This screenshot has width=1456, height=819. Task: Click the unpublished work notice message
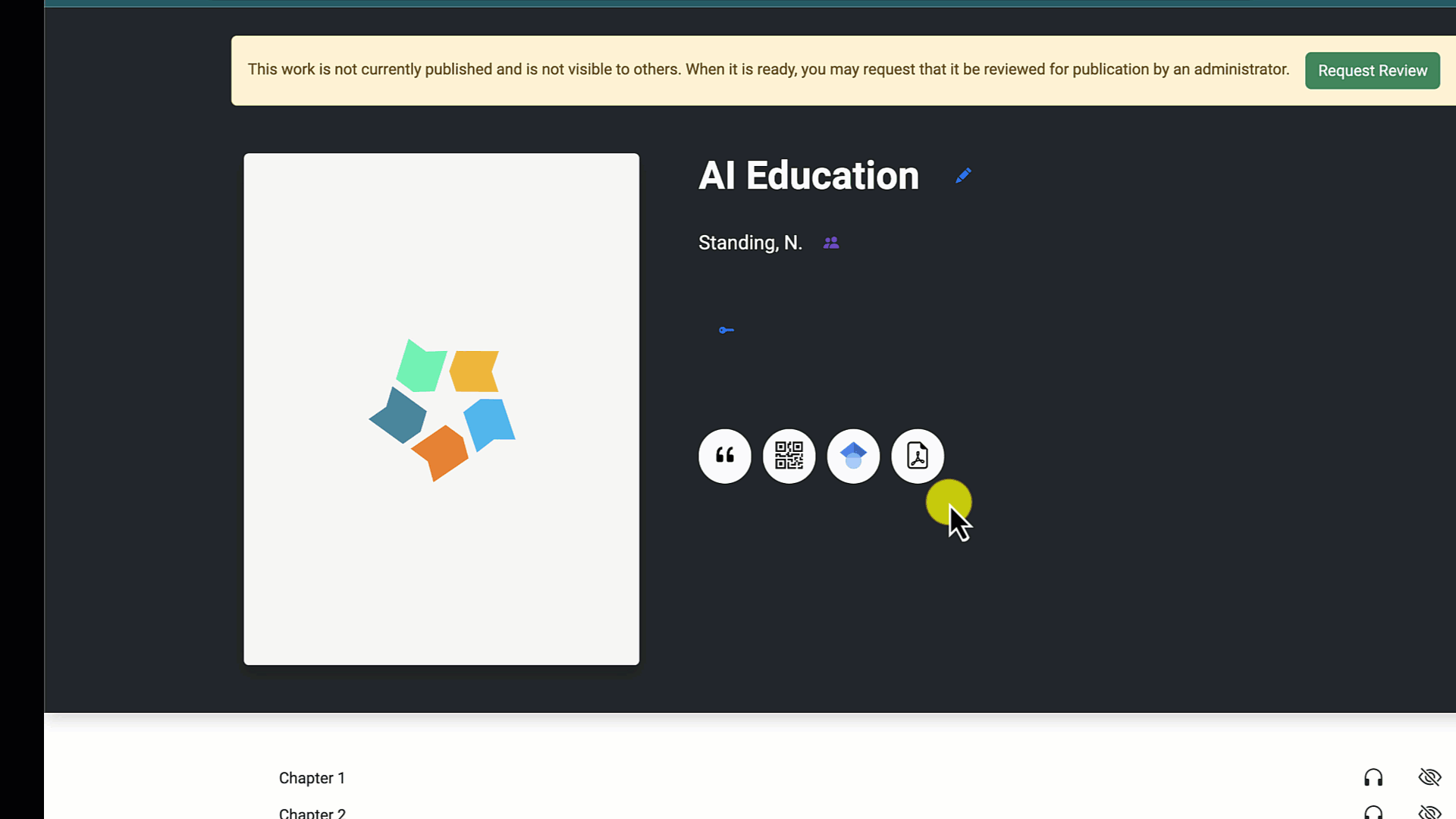click(x=767, y=70)
